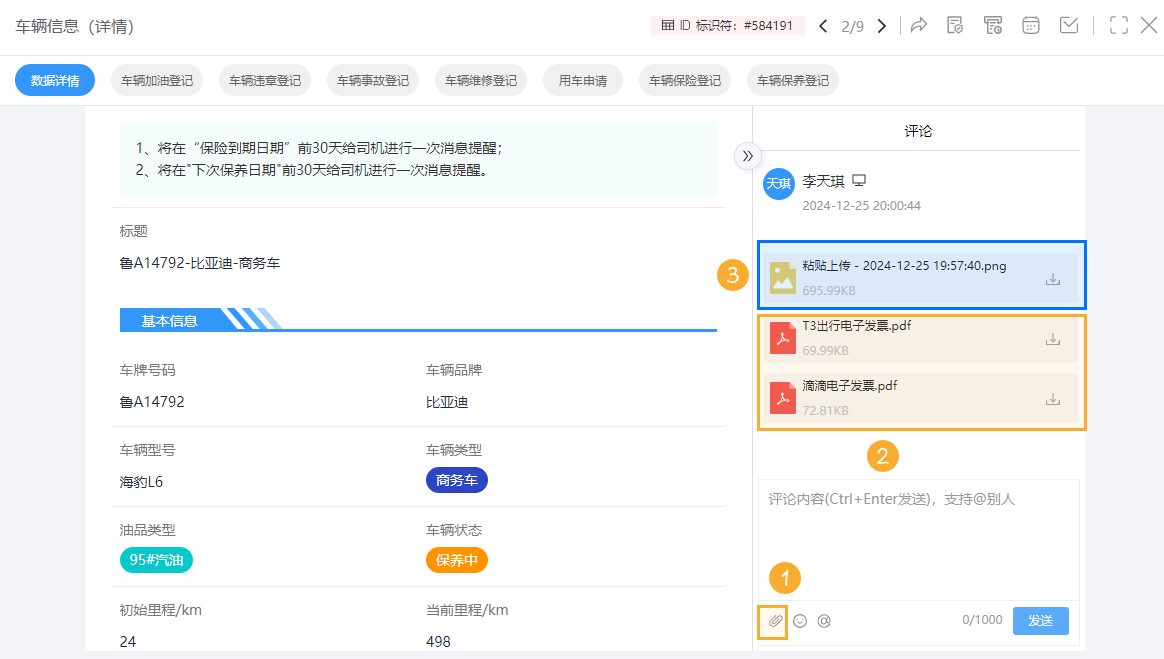Click the print/export icon in the toolbar
1164x659 pixels.
(x=993, y=25)
